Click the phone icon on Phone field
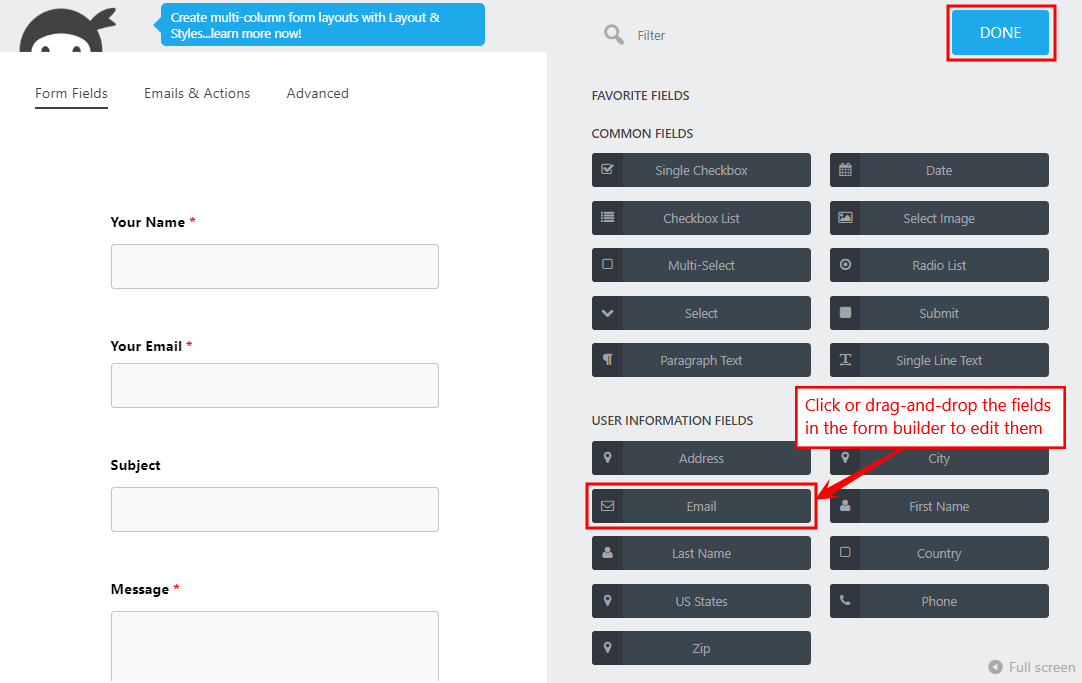 pyautogui.click(x=845, y=601)
